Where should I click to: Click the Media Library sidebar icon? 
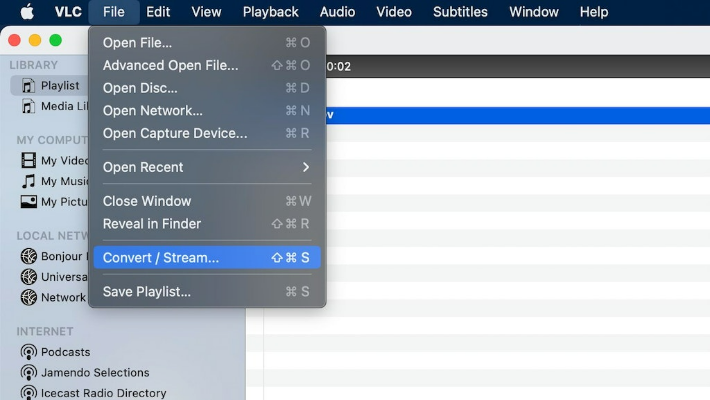click(x=28, y=106)
